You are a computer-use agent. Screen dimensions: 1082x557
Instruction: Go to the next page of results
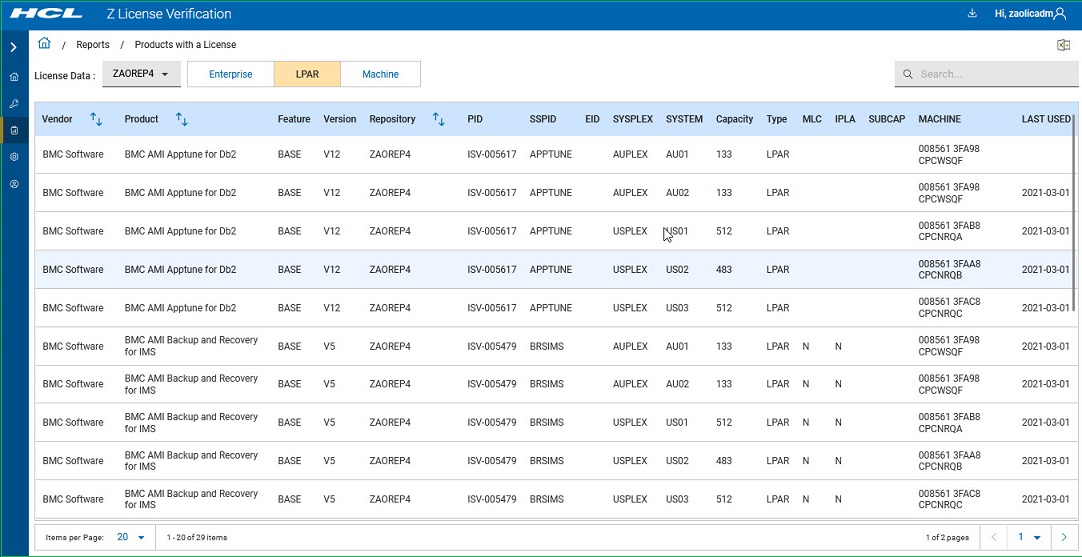(x=1063, y=537)
